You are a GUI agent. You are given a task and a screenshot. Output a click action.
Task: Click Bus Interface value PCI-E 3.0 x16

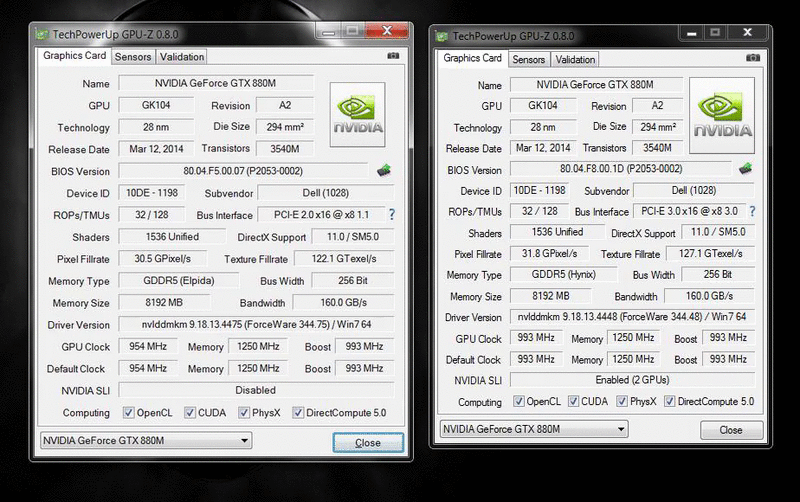(x=689, y=211)
